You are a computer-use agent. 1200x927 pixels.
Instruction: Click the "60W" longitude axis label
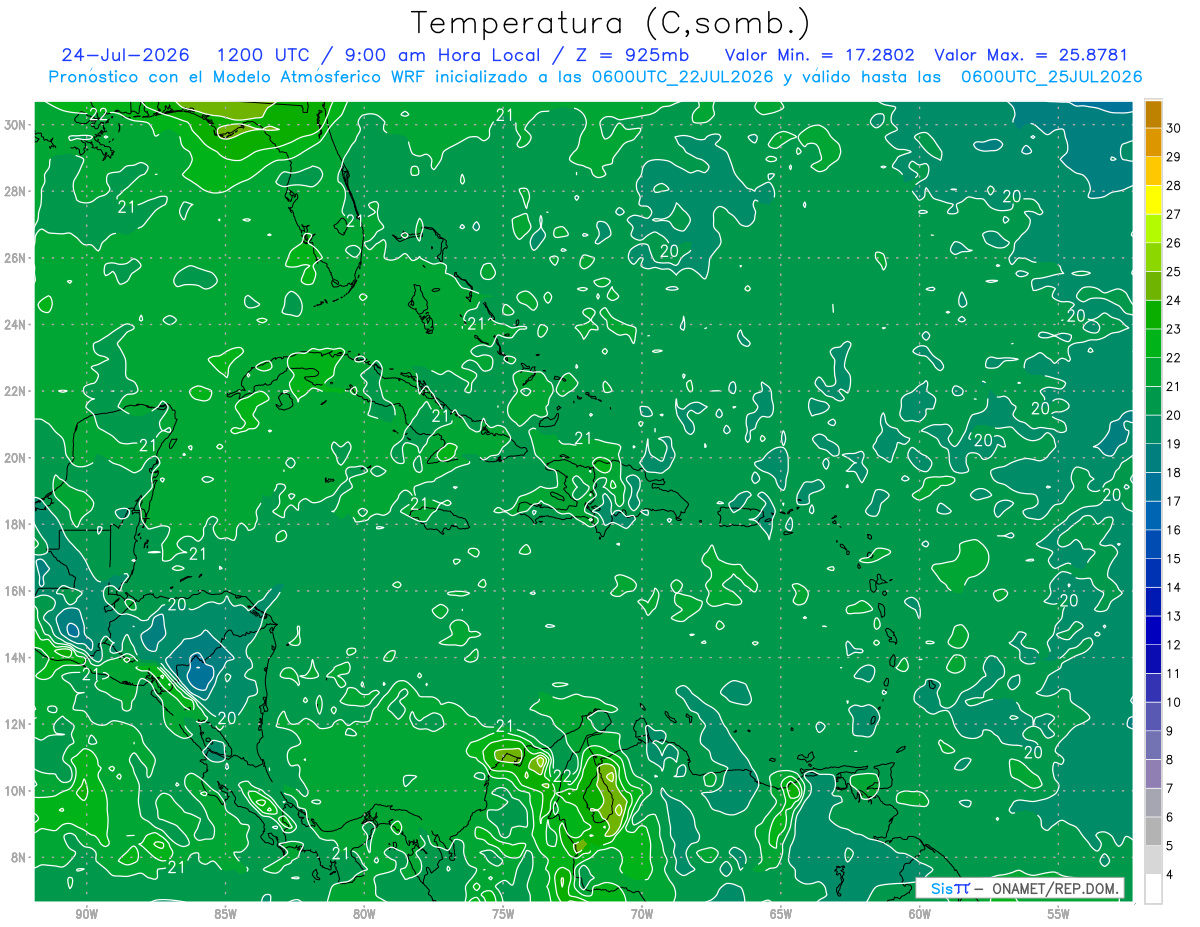coord(920,914)
